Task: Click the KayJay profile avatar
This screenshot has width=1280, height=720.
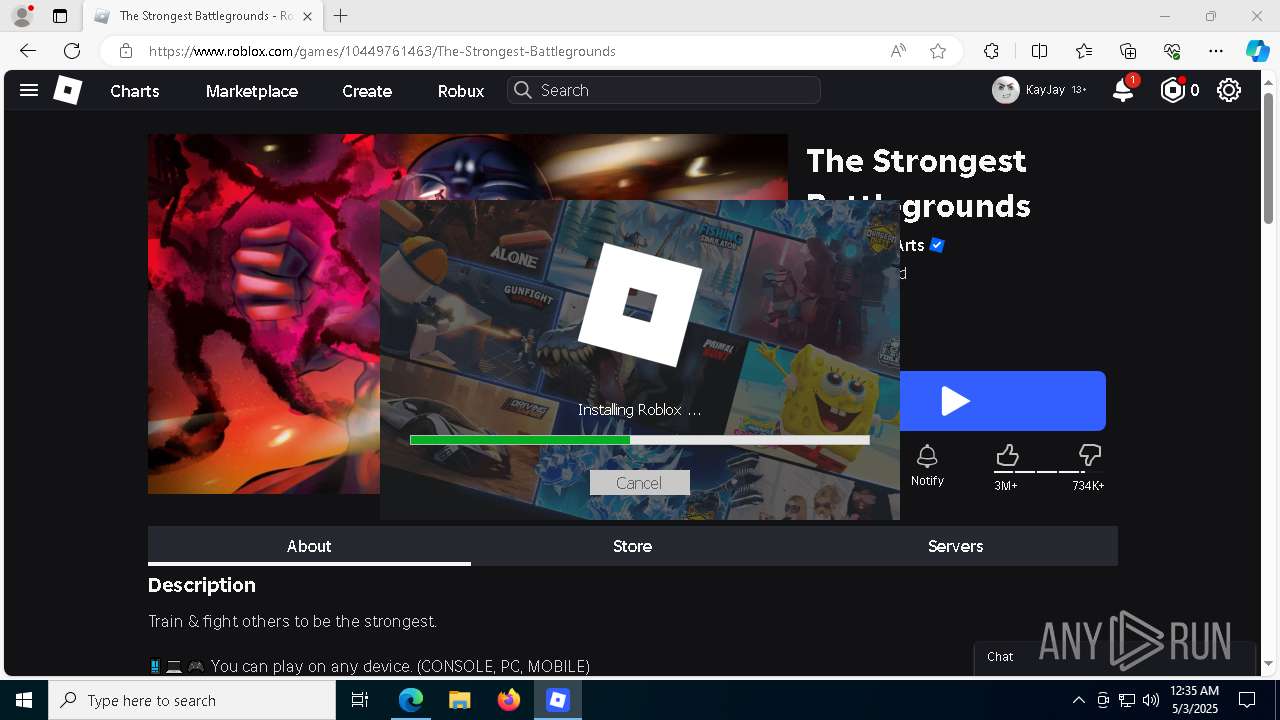Action: pyautogui.click(x=1005, y=90)
